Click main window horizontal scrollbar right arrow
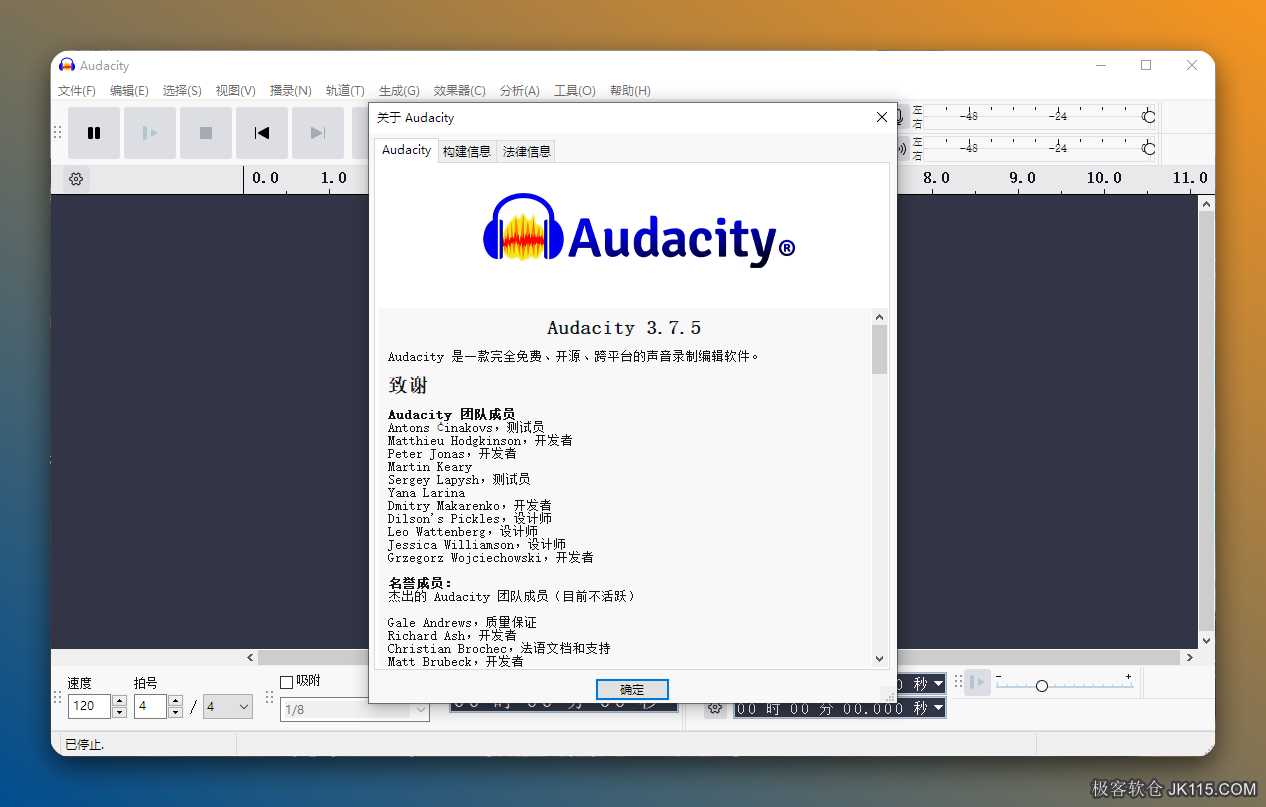Image resolution: width=1266 pixels, height=807 pixels. click(1189, 658)
